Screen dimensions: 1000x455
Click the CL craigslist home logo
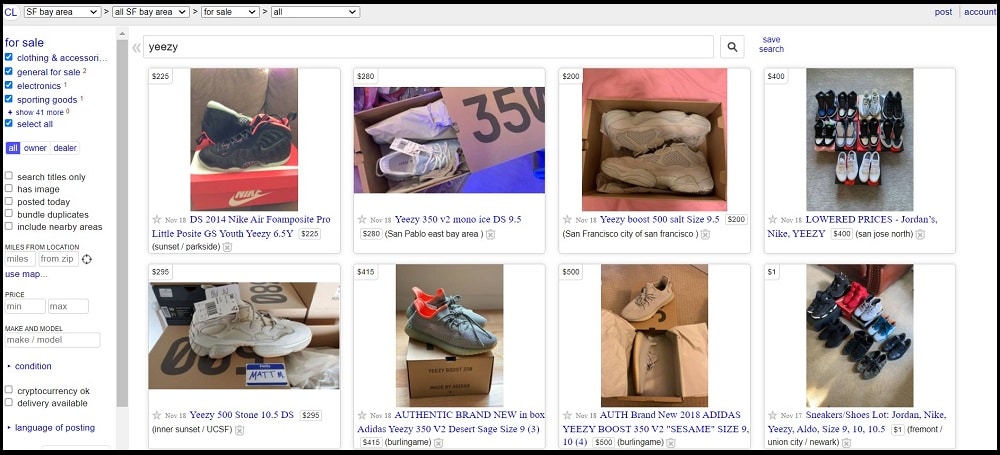[11, 12]
